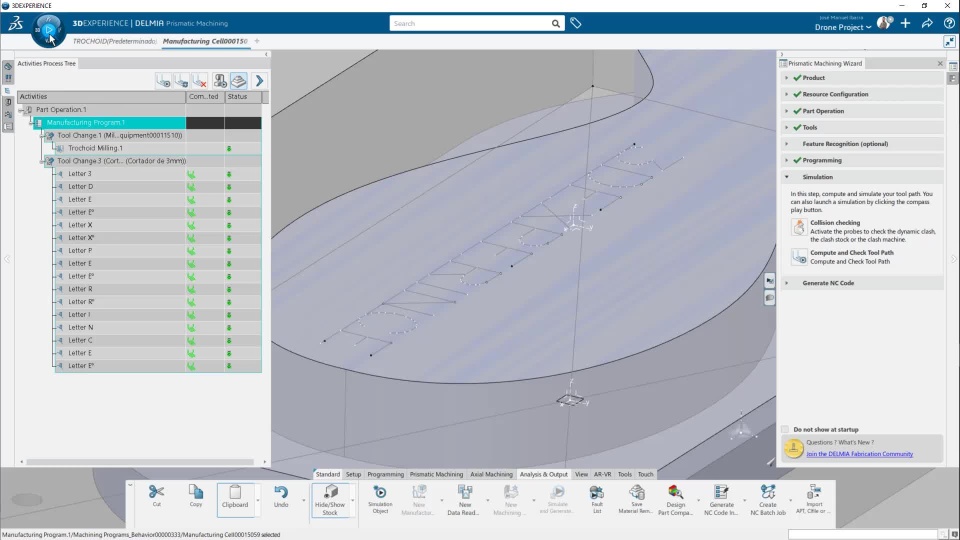Image resolution: width=960 pixels, height=540 pixels.
Task: Click the expand viewport icon at top right
Action: coord(949,41)
